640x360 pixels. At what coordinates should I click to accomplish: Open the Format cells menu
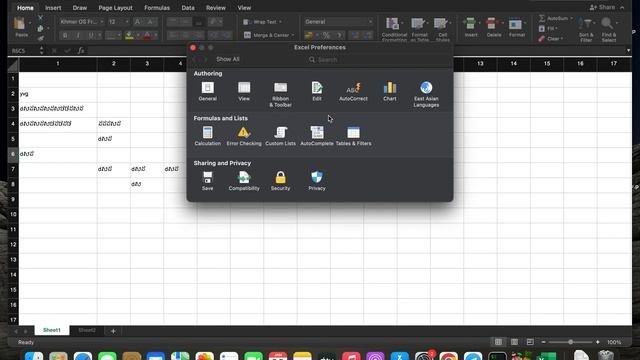(x=516, y=28)
